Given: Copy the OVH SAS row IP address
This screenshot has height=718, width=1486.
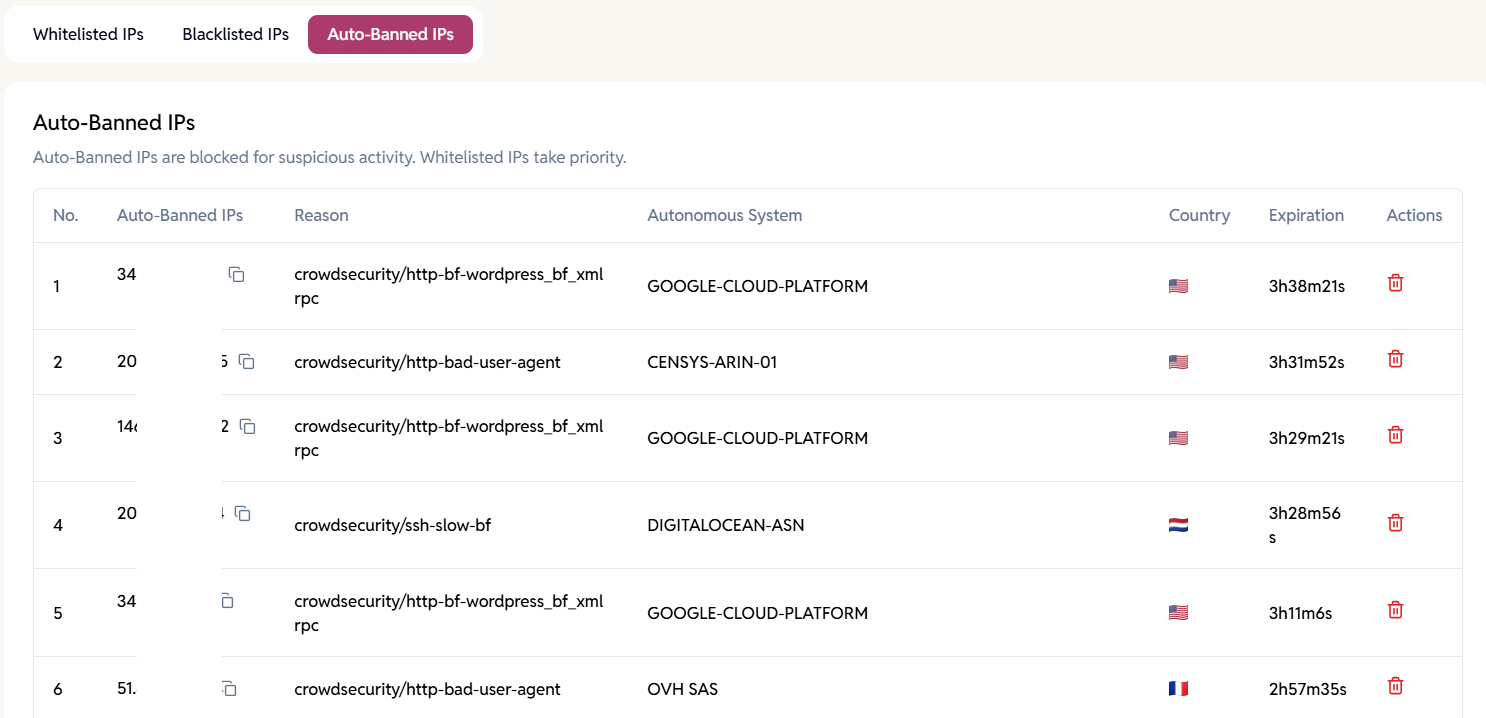Looking at the screenshot, I should (229, 689).
